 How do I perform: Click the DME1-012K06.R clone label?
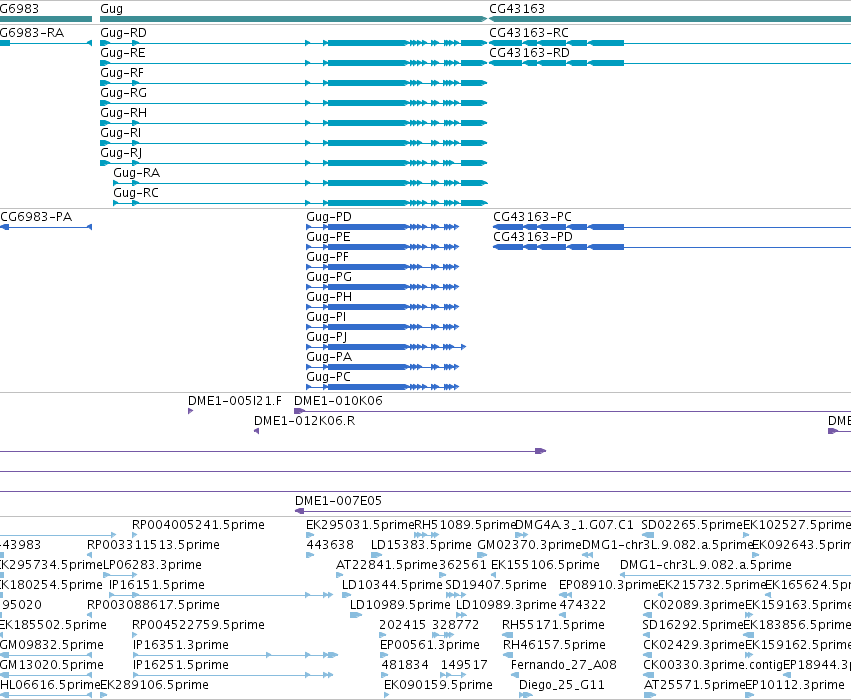(x=304, y=421)
